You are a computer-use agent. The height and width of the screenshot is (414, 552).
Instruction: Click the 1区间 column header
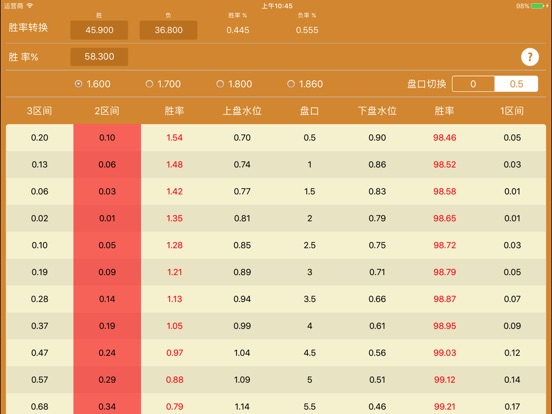pyautogui.click(x=512, y=111)
